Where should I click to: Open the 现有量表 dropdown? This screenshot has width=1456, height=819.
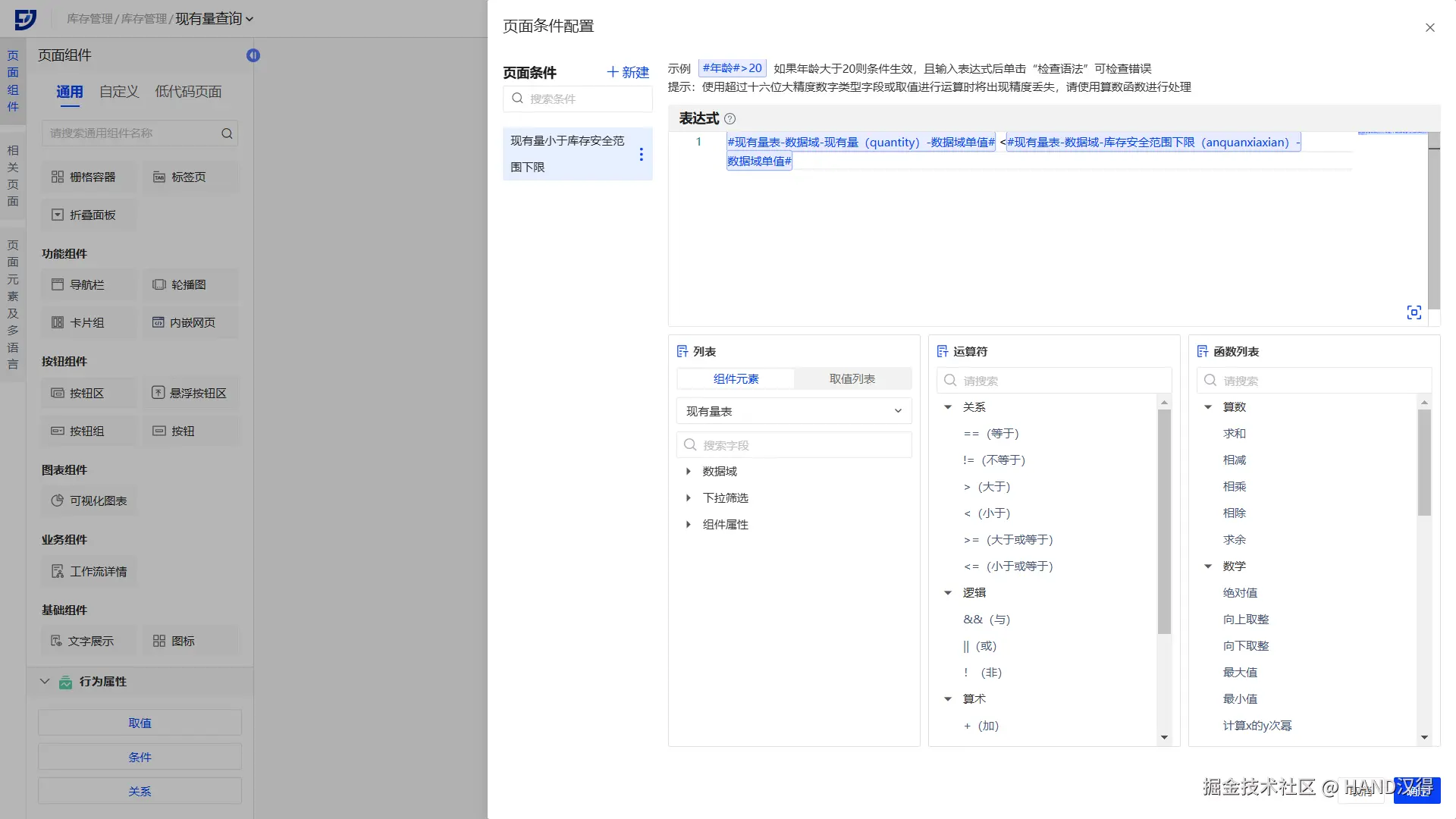793,411
